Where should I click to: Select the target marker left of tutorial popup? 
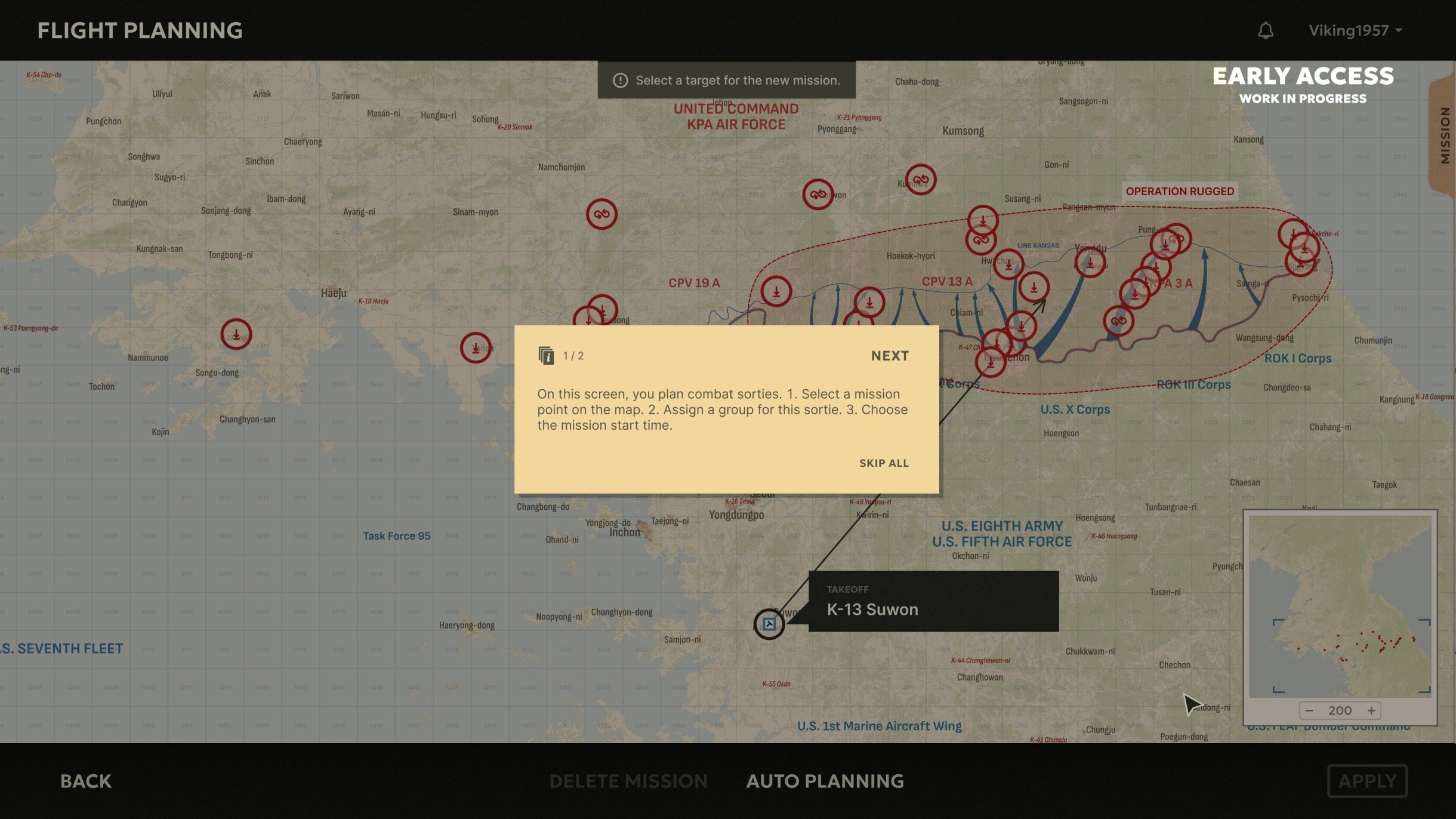(476, 347)
